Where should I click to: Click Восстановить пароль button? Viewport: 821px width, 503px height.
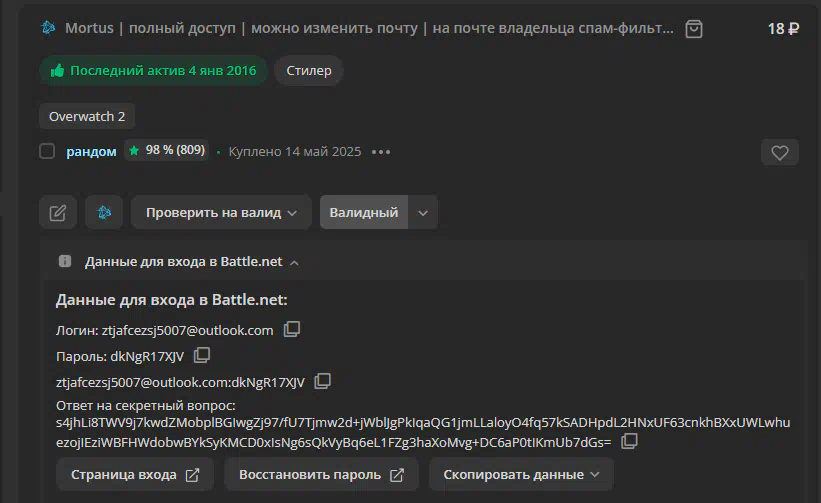coord(321,474)
